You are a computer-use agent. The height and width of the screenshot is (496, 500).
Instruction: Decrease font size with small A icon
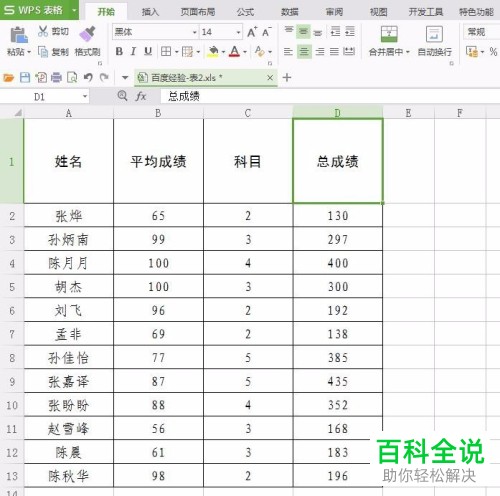pos(267,32)
